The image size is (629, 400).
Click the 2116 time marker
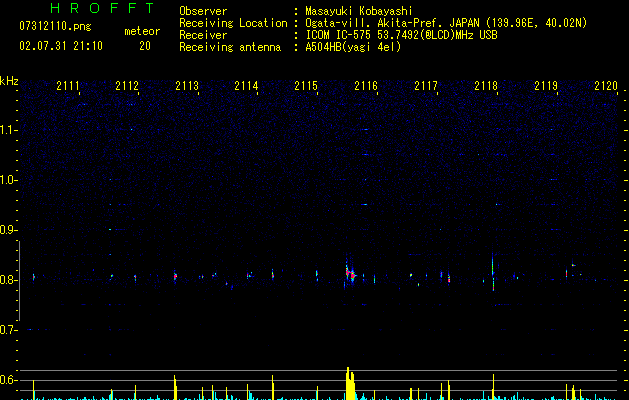pos(366,86)
